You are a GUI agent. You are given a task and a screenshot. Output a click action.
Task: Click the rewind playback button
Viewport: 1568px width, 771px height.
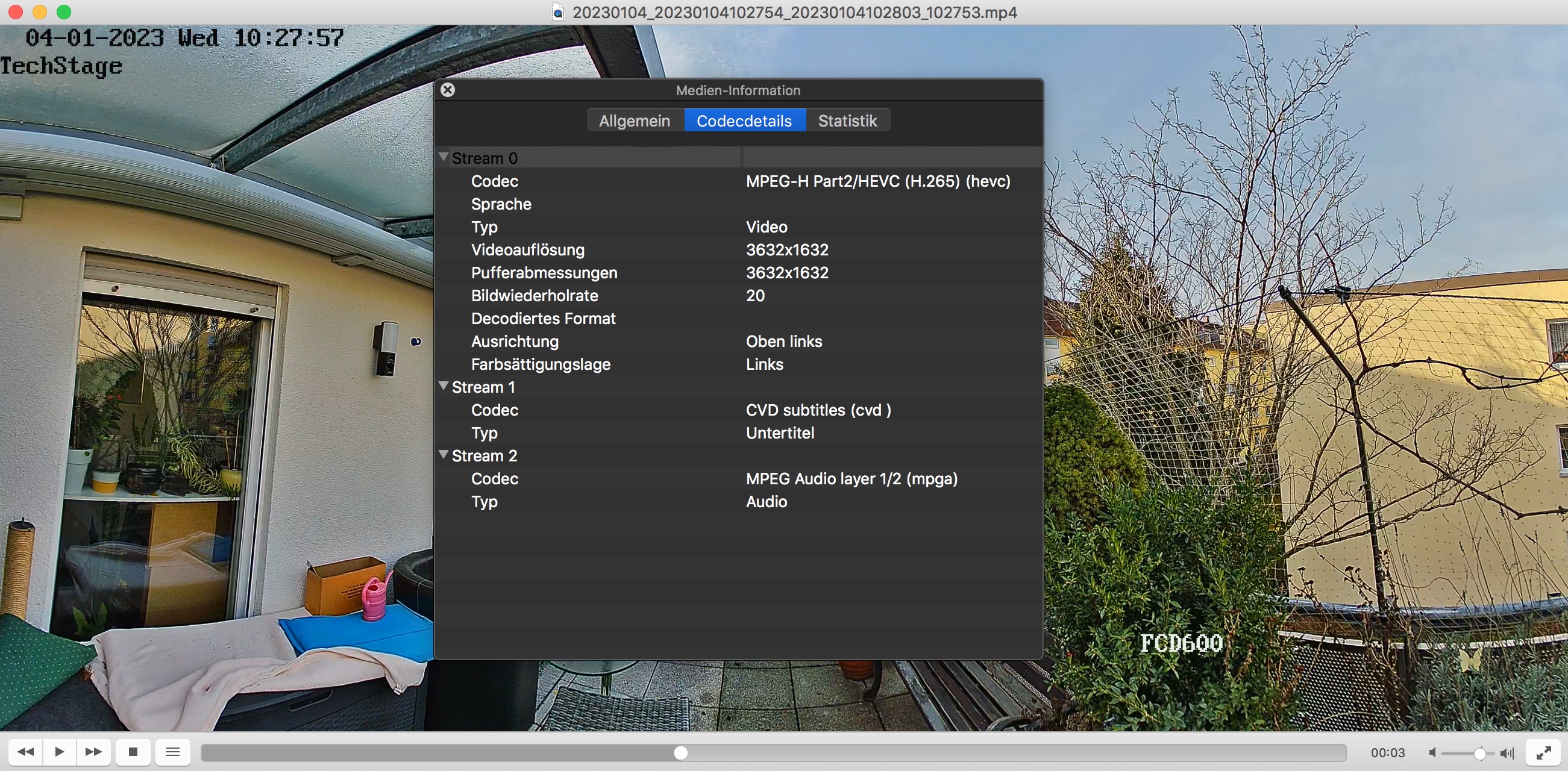point(25,752)
